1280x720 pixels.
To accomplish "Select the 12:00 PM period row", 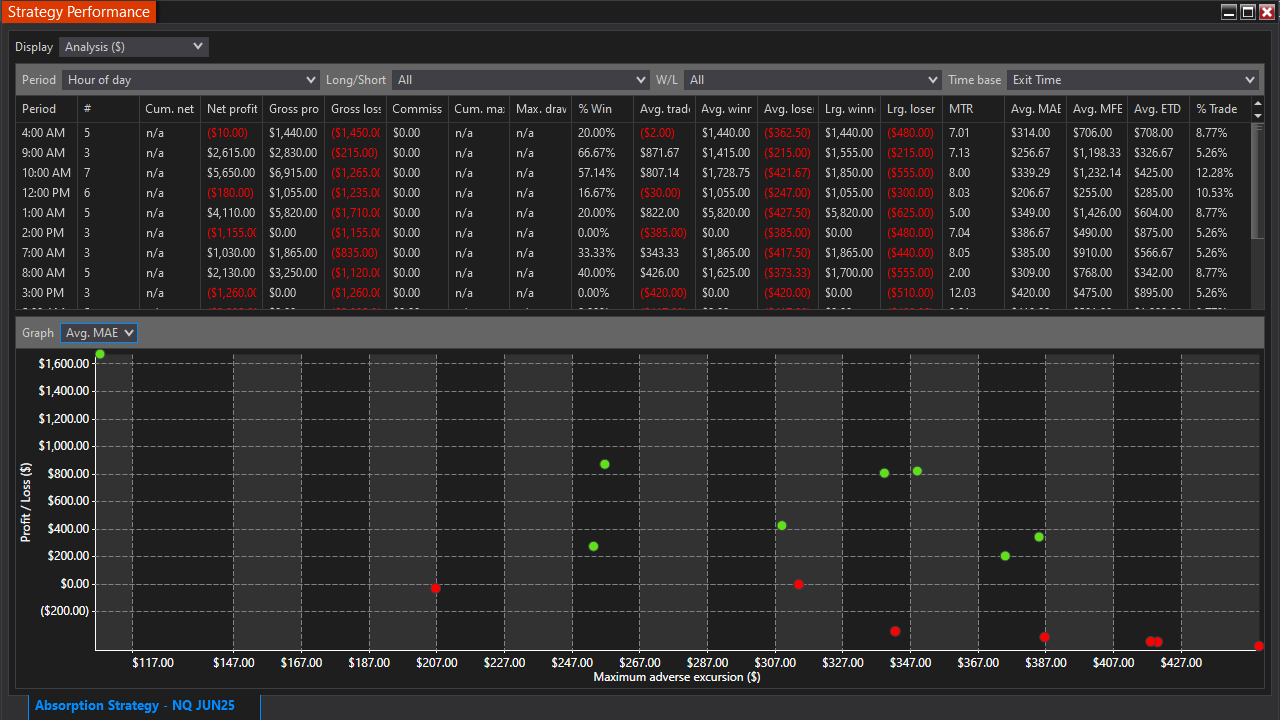I will click(x=633, y=193).
